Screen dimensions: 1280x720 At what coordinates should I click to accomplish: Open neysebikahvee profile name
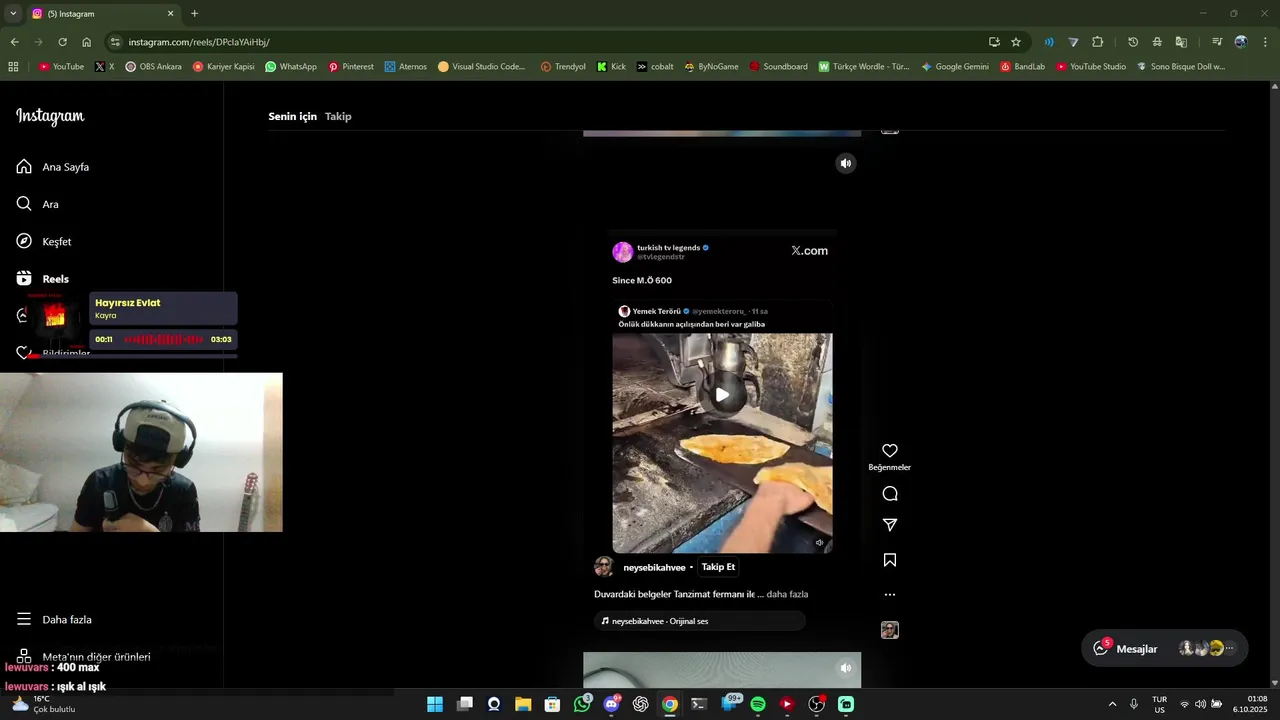click(x=654, y=568)
